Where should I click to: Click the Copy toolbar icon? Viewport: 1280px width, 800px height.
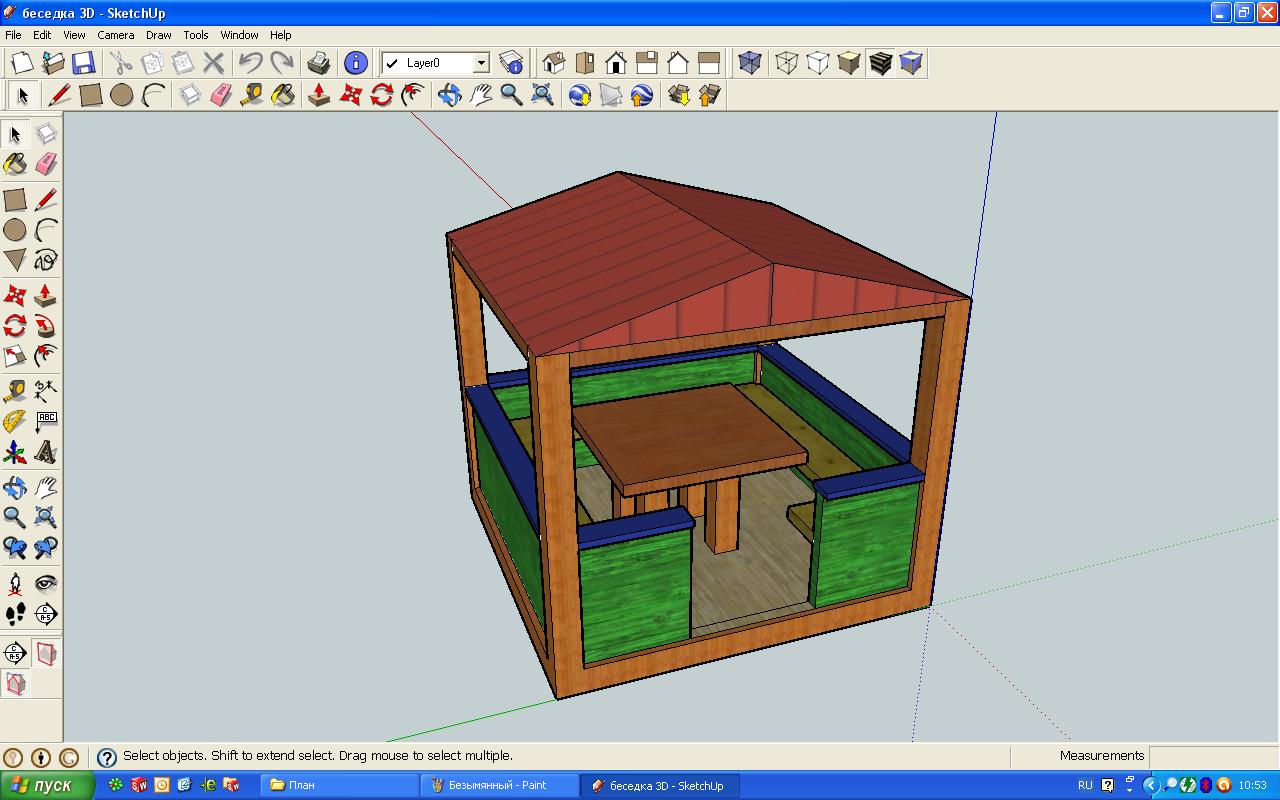pos(152,63)
